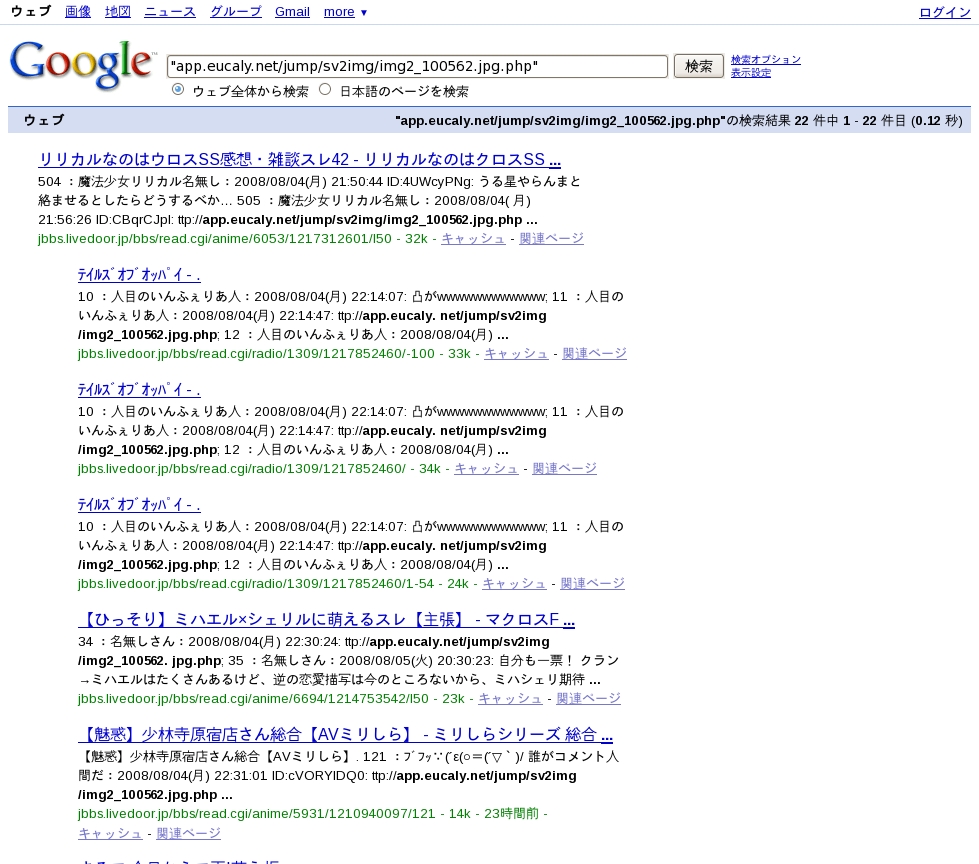Open 検索オプション link

pyautogui.click(x=765, y=59)
